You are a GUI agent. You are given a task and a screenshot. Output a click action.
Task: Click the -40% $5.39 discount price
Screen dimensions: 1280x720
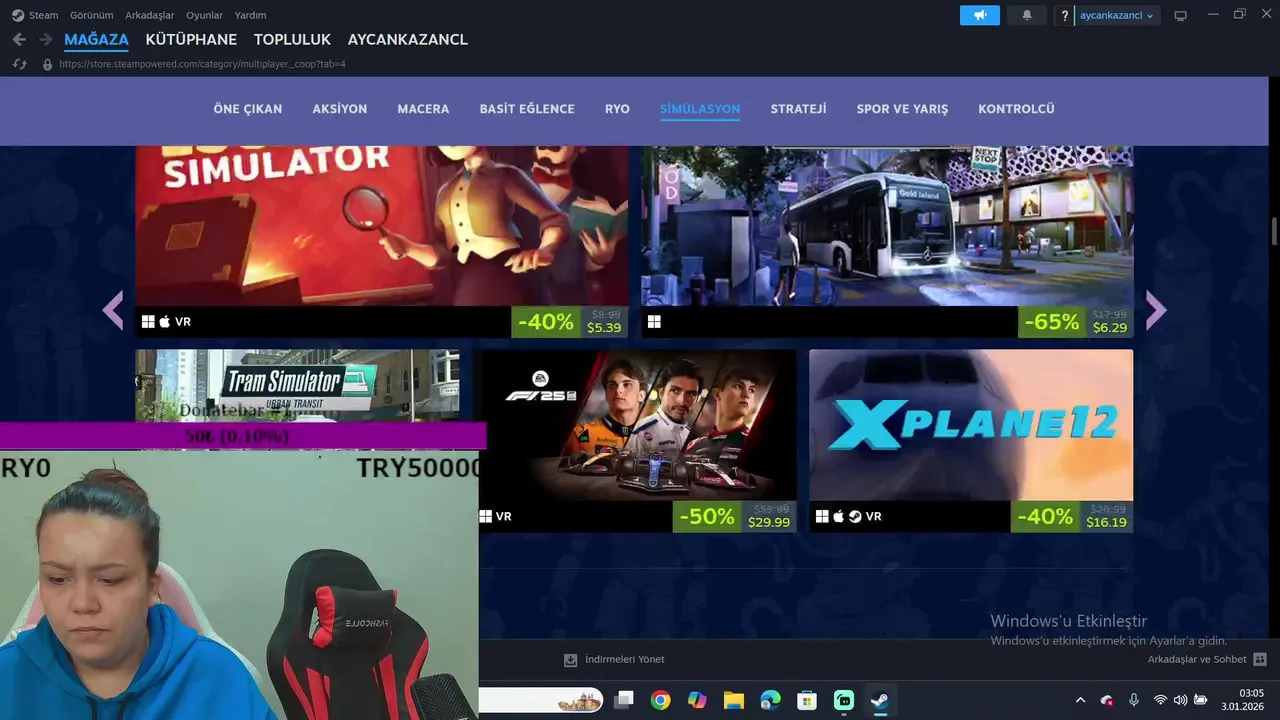[570, 321]
